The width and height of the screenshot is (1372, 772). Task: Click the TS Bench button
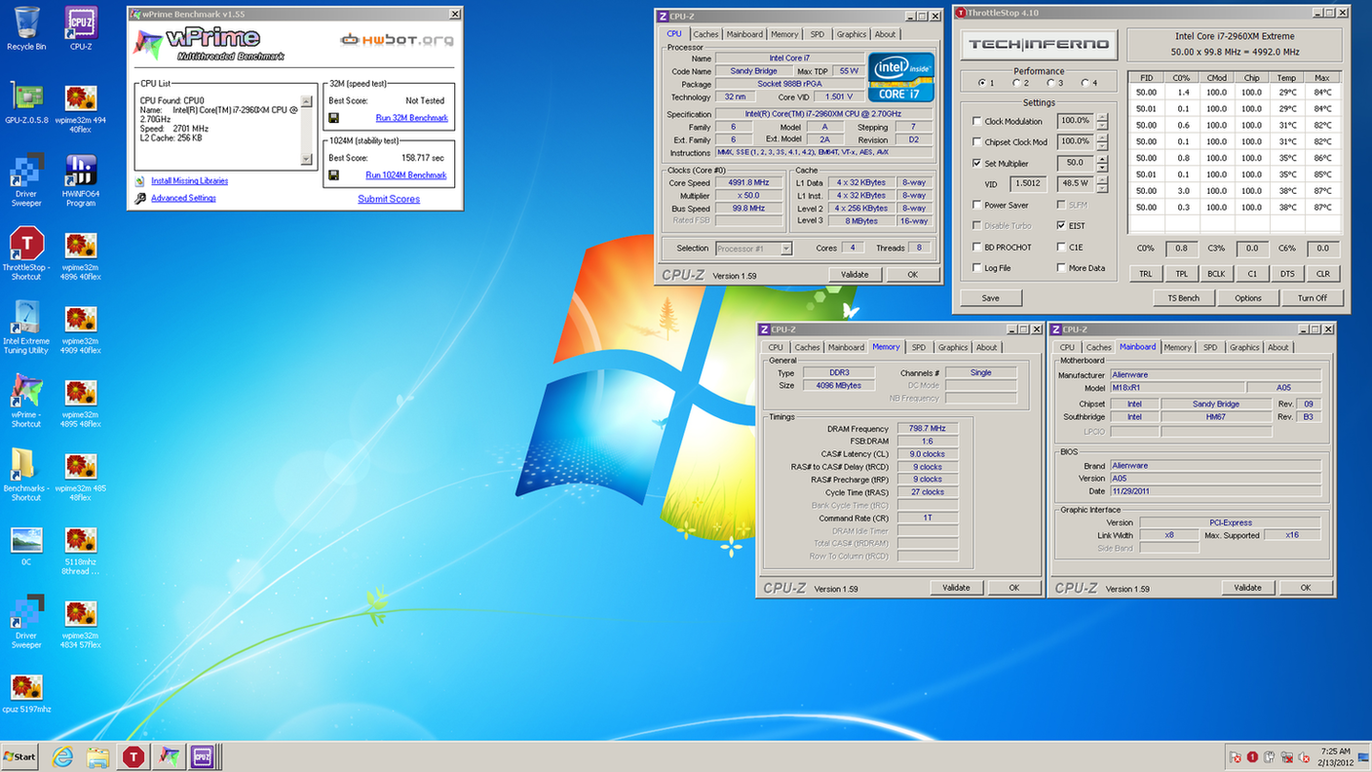pos(1183,298)
